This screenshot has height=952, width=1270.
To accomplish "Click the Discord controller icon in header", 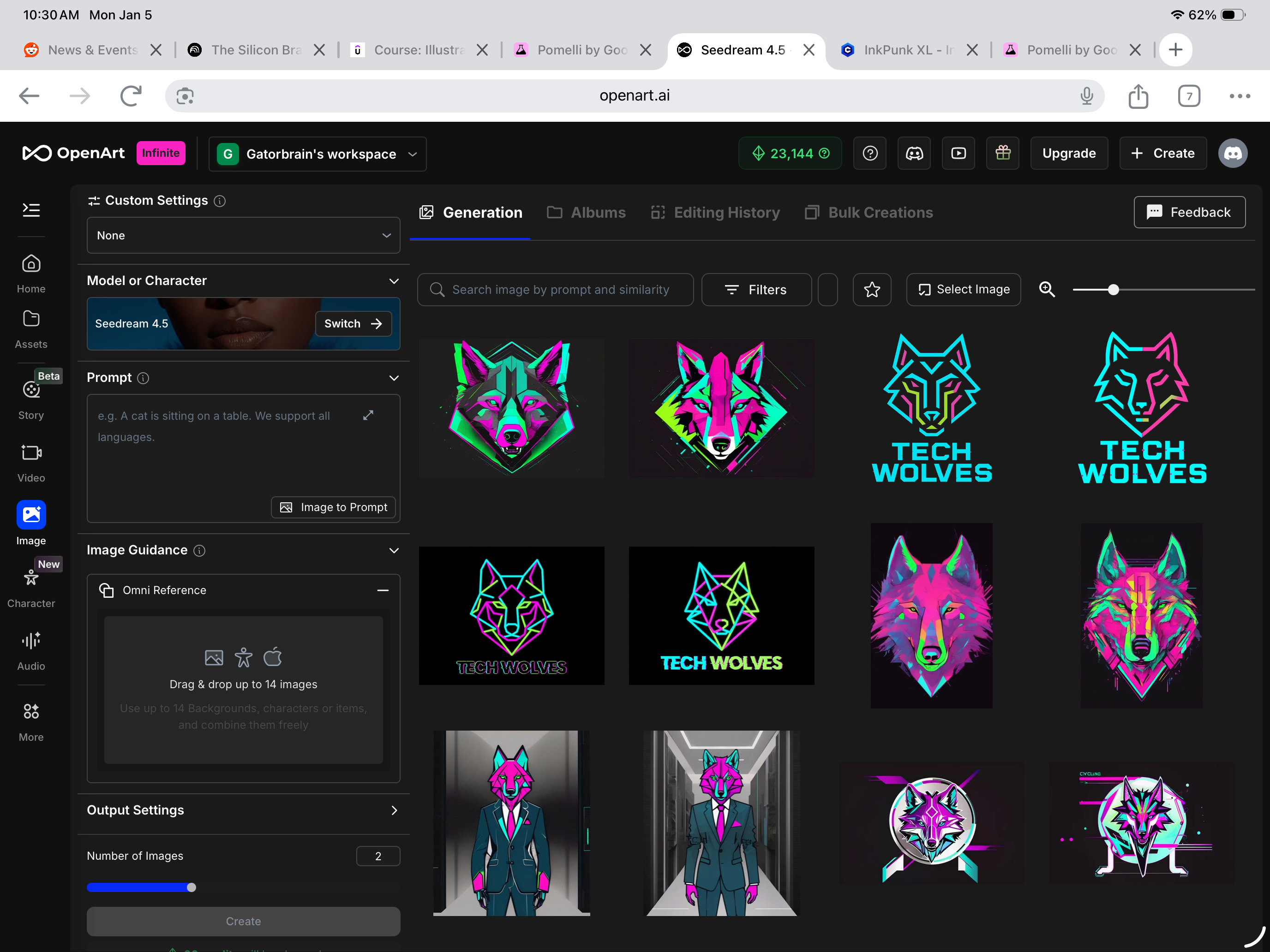I will pos(914,153).
